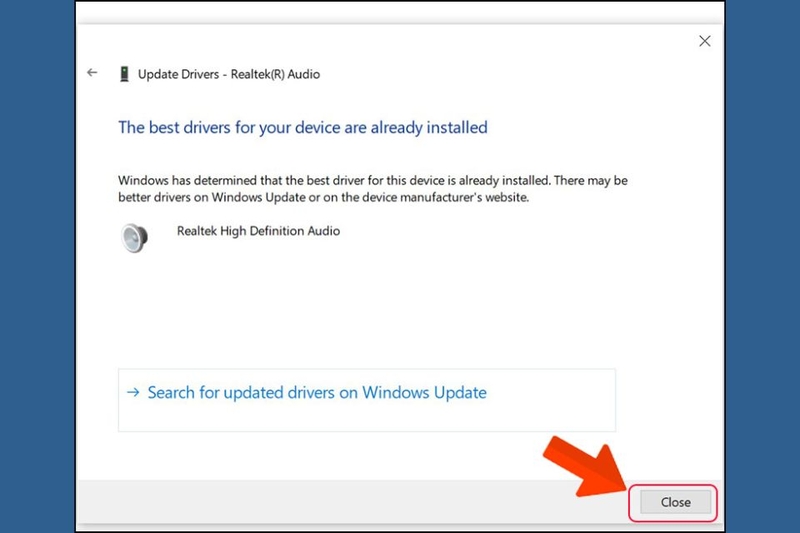Close the dialog with the X icon
The image size is (800, 533).
(x=705, y=41)
